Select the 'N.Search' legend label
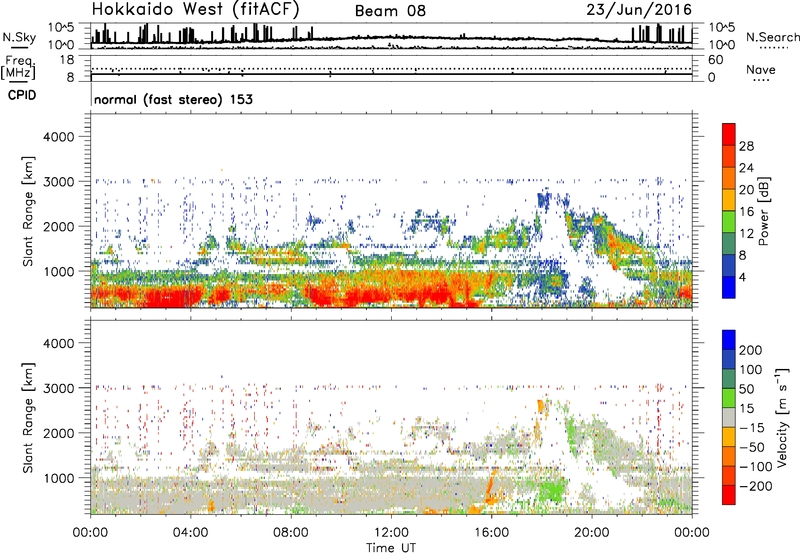 [x=772, y=37]
